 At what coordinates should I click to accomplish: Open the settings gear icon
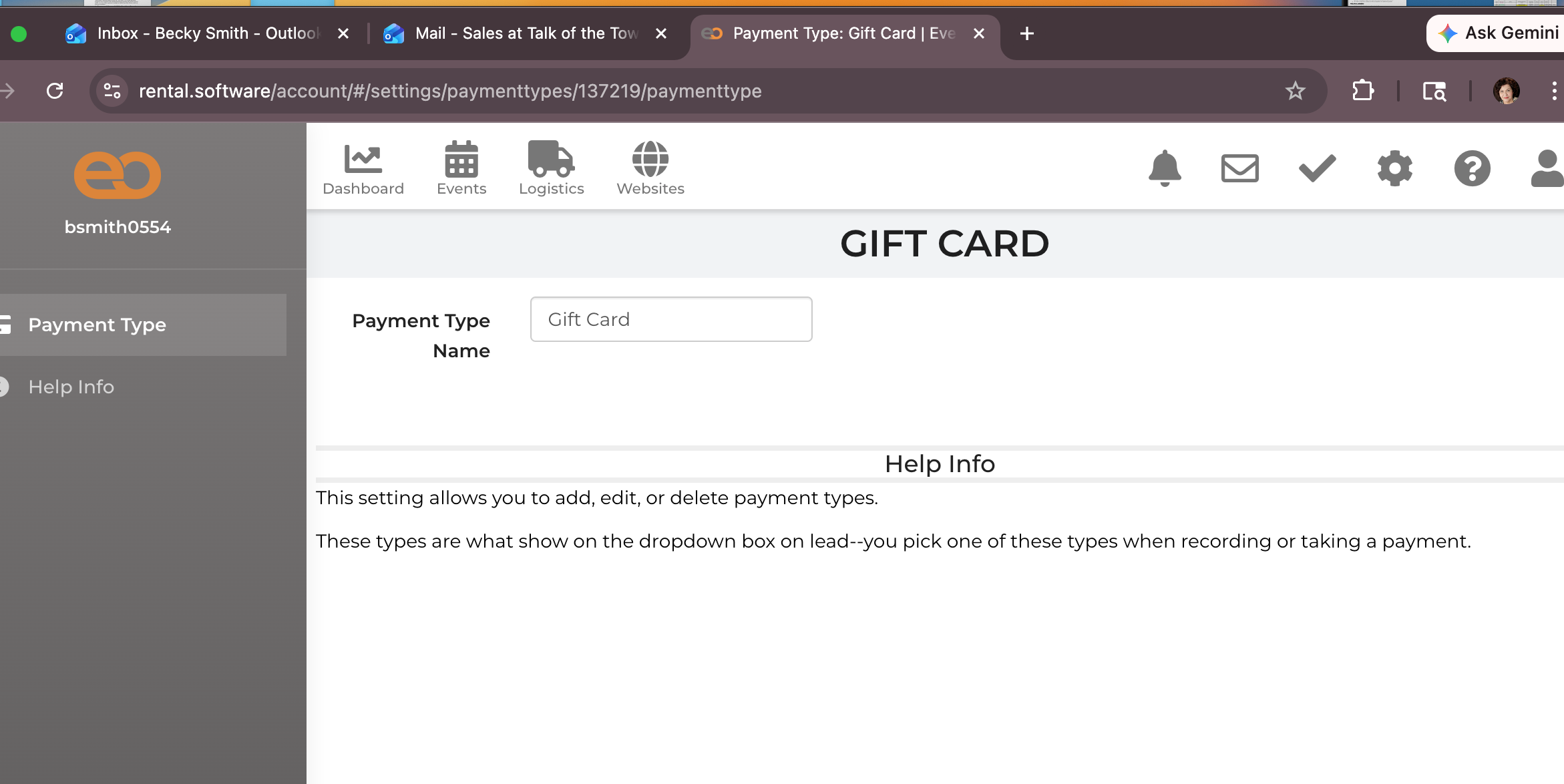click(1394, 168)
